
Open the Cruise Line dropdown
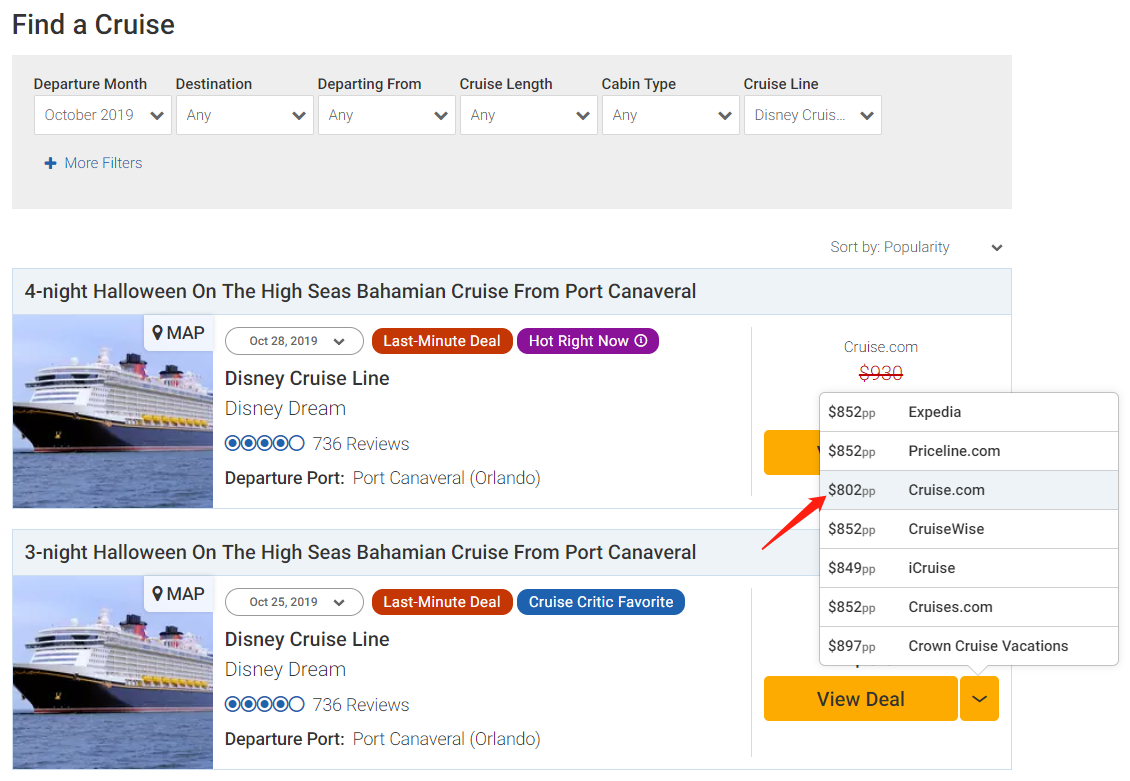click(812, 115)
